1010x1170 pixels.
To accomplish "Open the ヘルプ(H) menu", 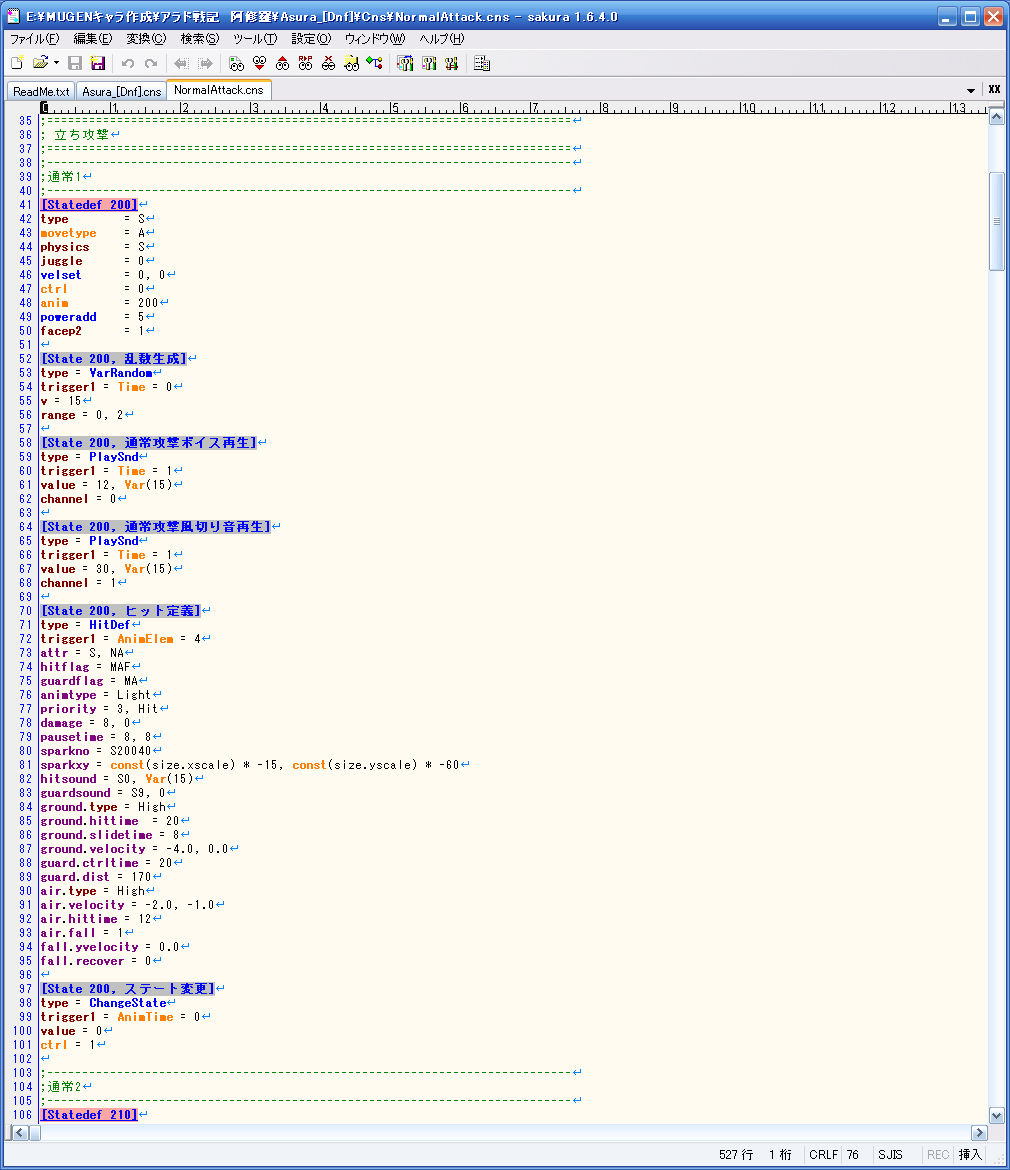I will pos(442,39).
